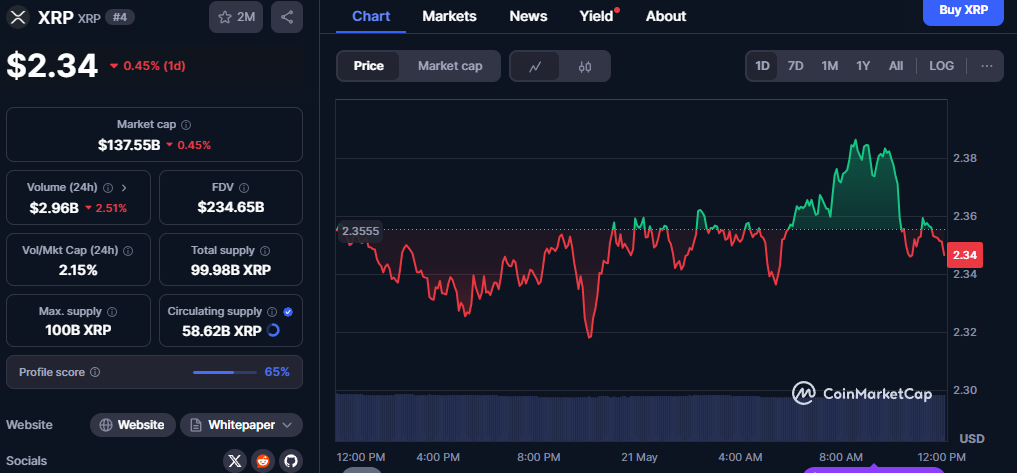Click the #4 rank badge
The width and height of the screenshot is (1017, 473).
[120, 18]
